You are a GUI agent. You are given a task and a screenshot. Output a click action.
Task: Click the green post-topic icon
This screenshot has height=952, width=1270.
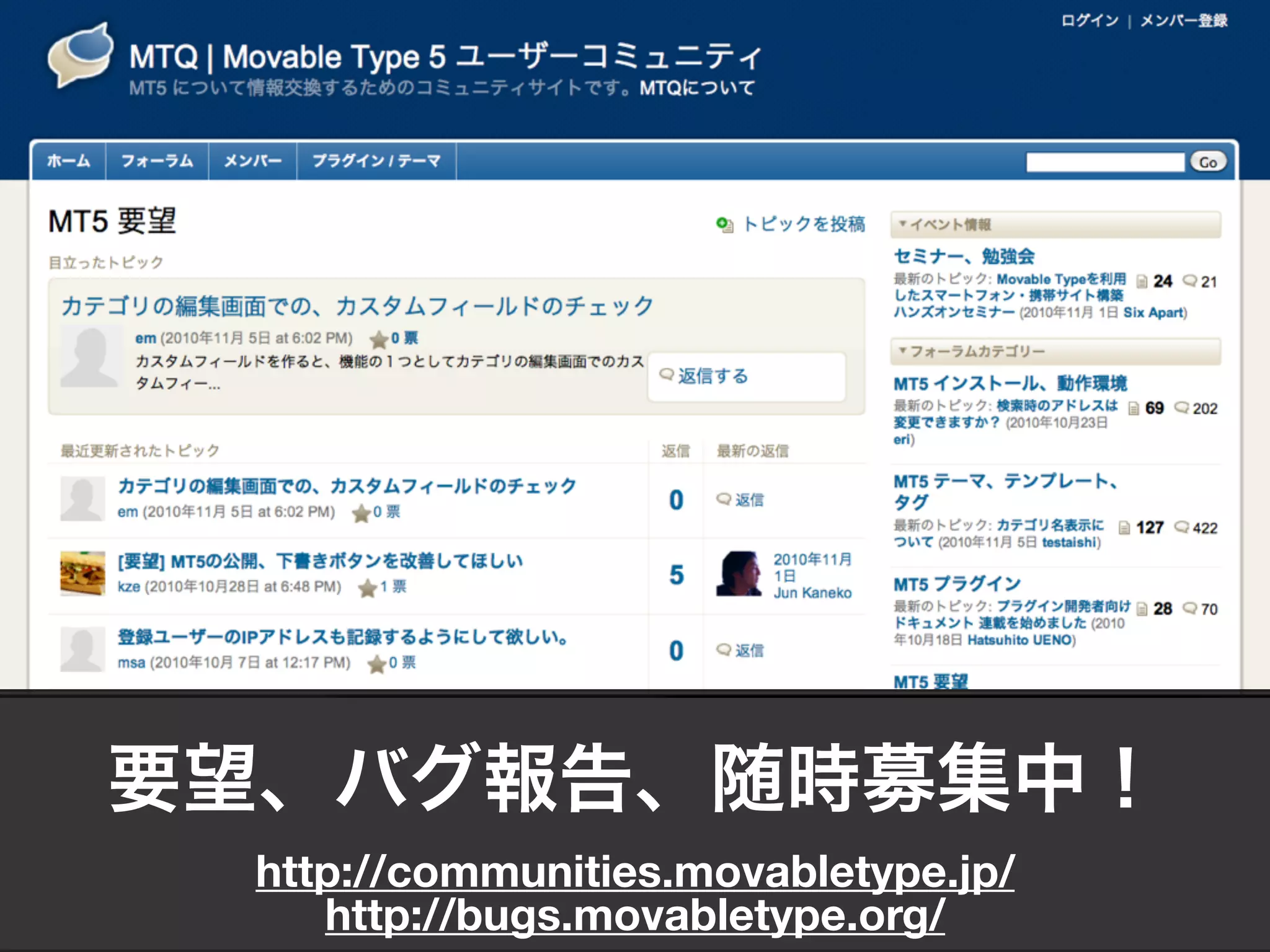click(x=724, y=224)
